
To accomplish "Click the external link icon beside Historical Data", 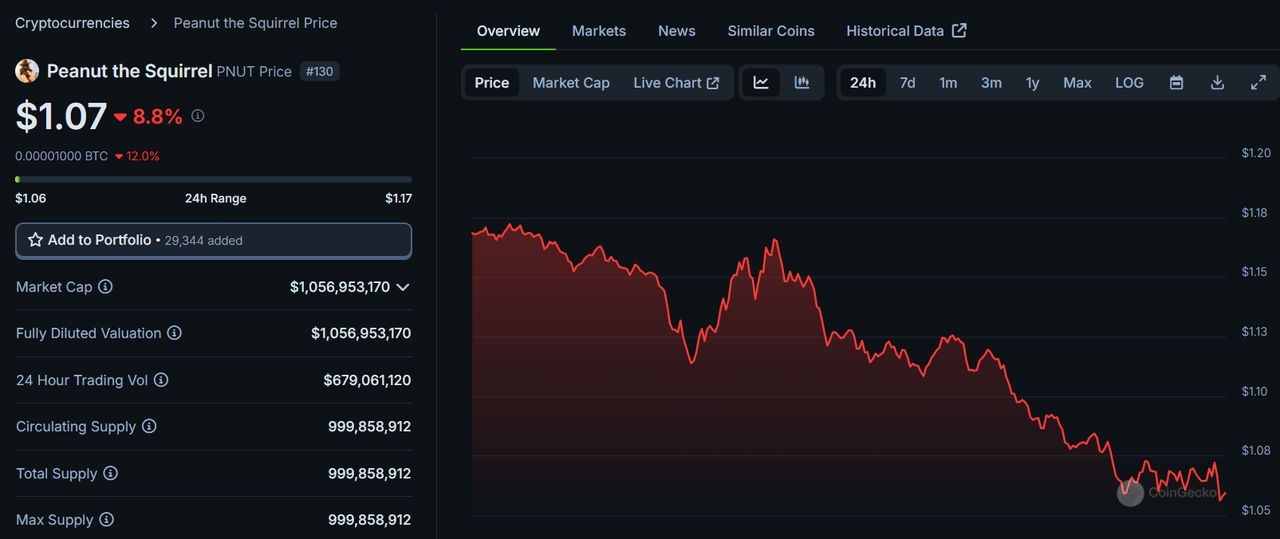I will [x=959, y=31].
